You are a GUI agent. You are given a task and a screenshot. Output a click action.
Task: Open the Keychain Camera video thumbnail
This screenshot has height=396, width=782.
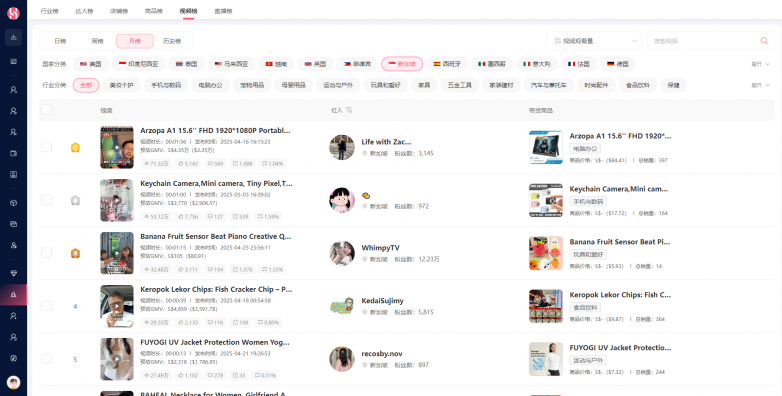click(x=117, y=200)
